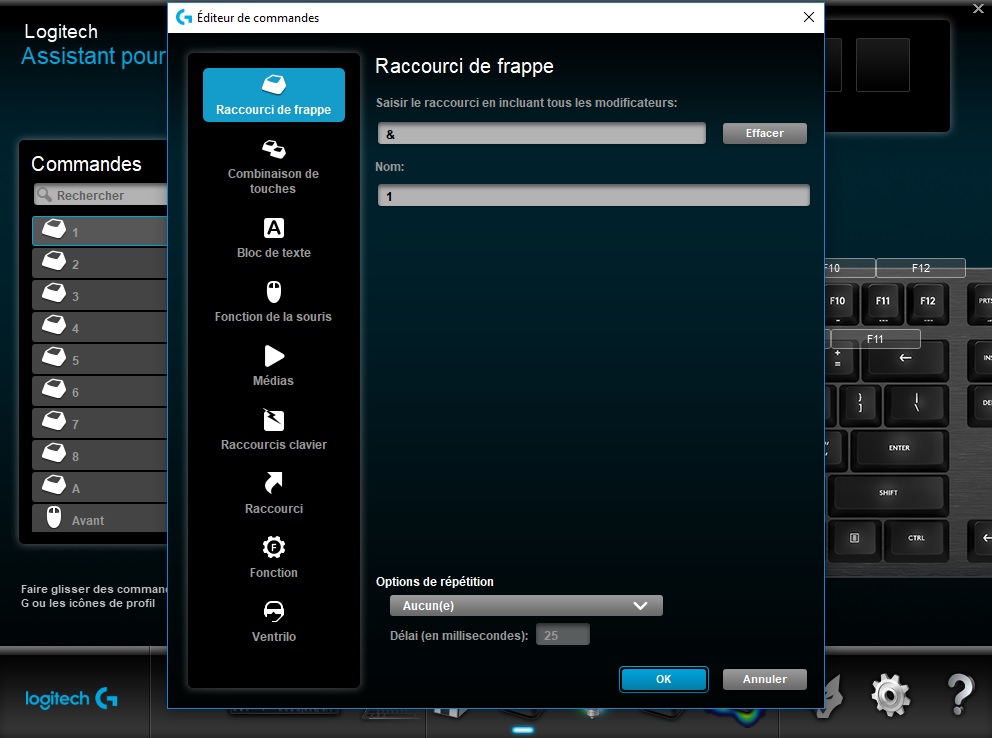Focus the shortcut keystroke input field
992x738 pixels.
pos(542,133)
